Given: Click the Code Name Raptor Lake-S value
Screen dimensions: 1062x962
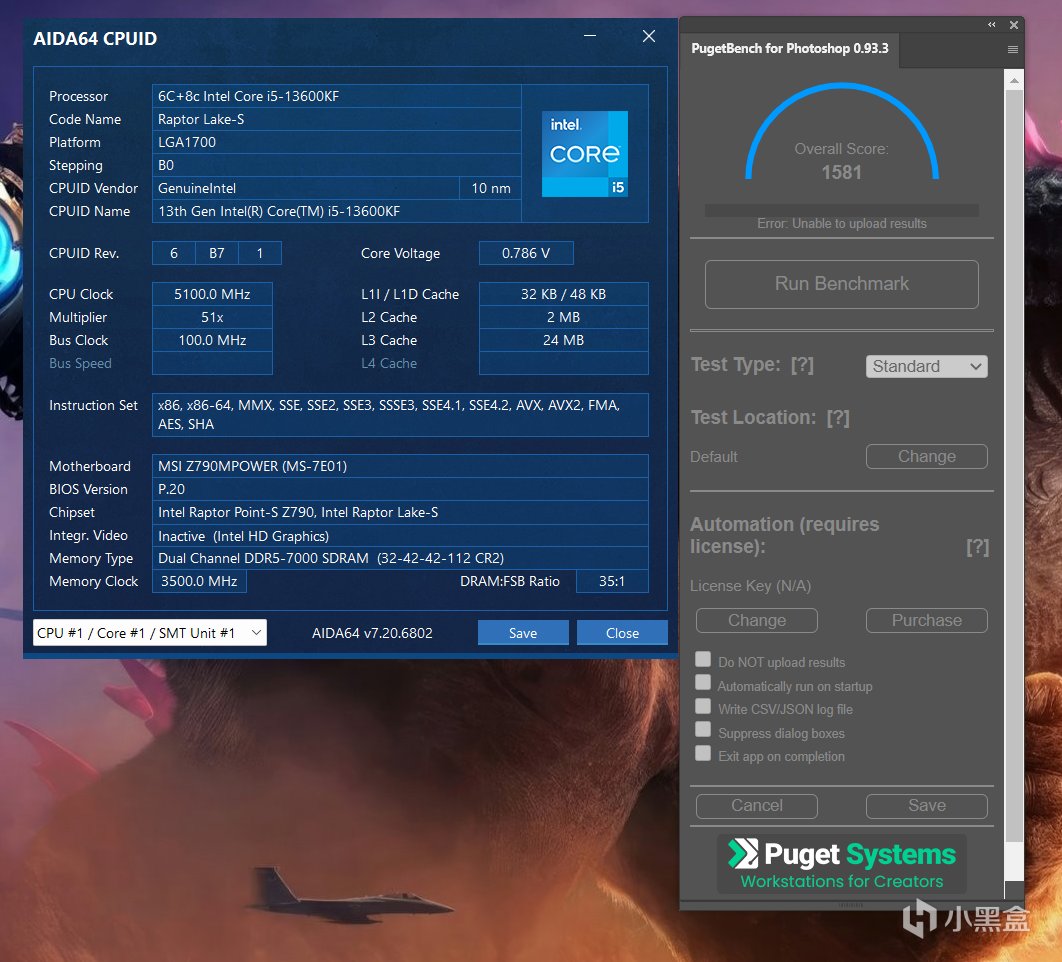Looking at the screenshot, I should [x=337, y=119].
